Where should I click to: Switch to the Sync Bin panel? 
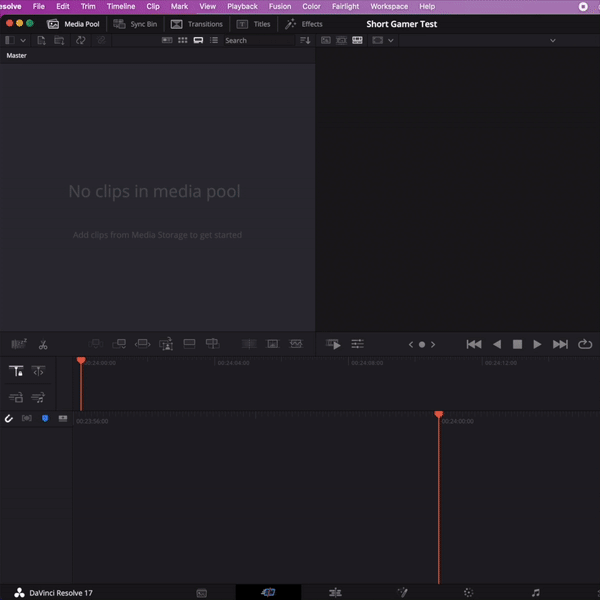click(135, 24)
